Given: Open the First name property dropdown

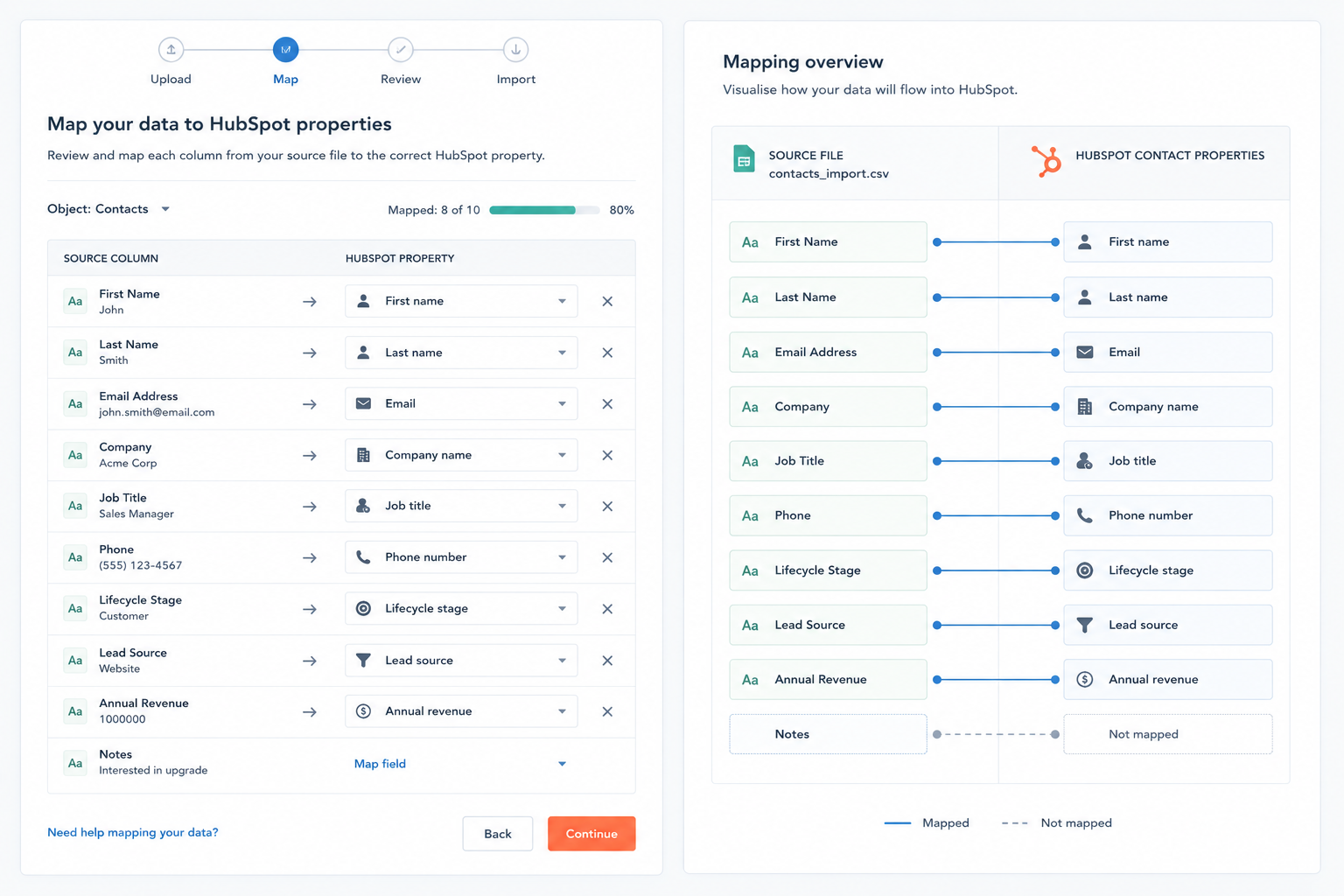Looking at the screenshot, I should pos(461,301).
